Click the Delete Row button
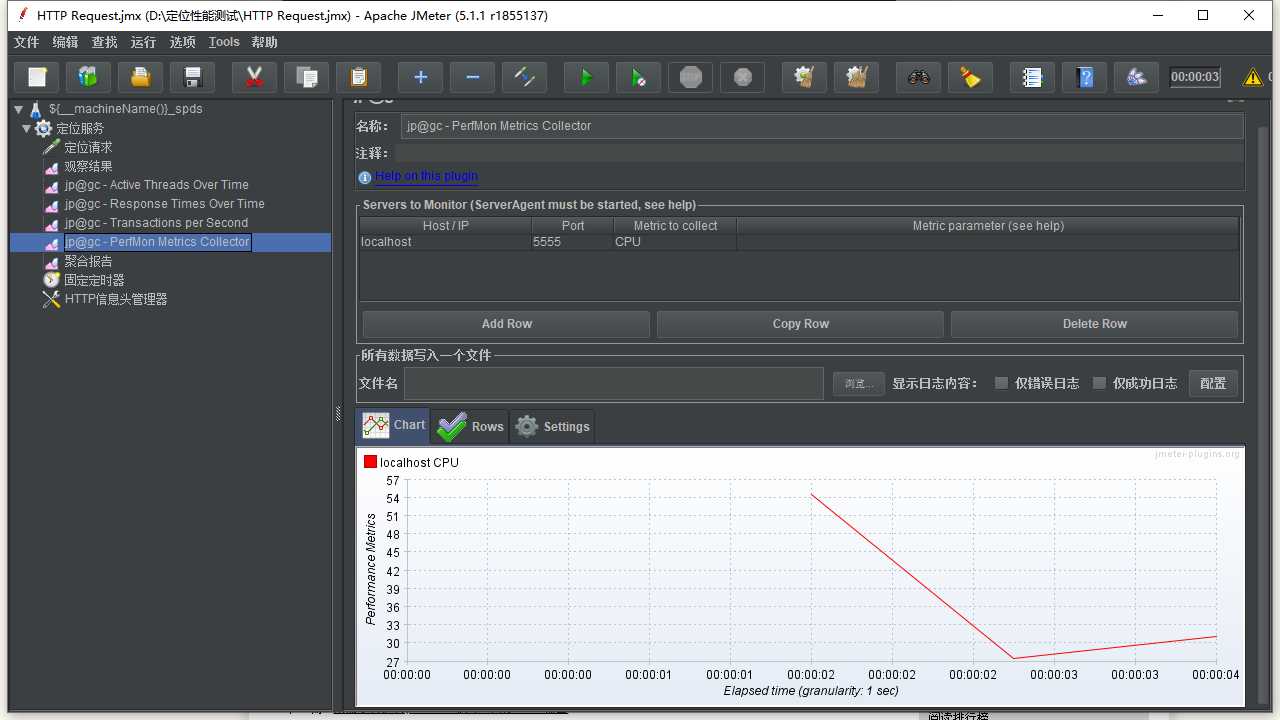Viewport: 1280px width, 720px height. point(1094,324)
